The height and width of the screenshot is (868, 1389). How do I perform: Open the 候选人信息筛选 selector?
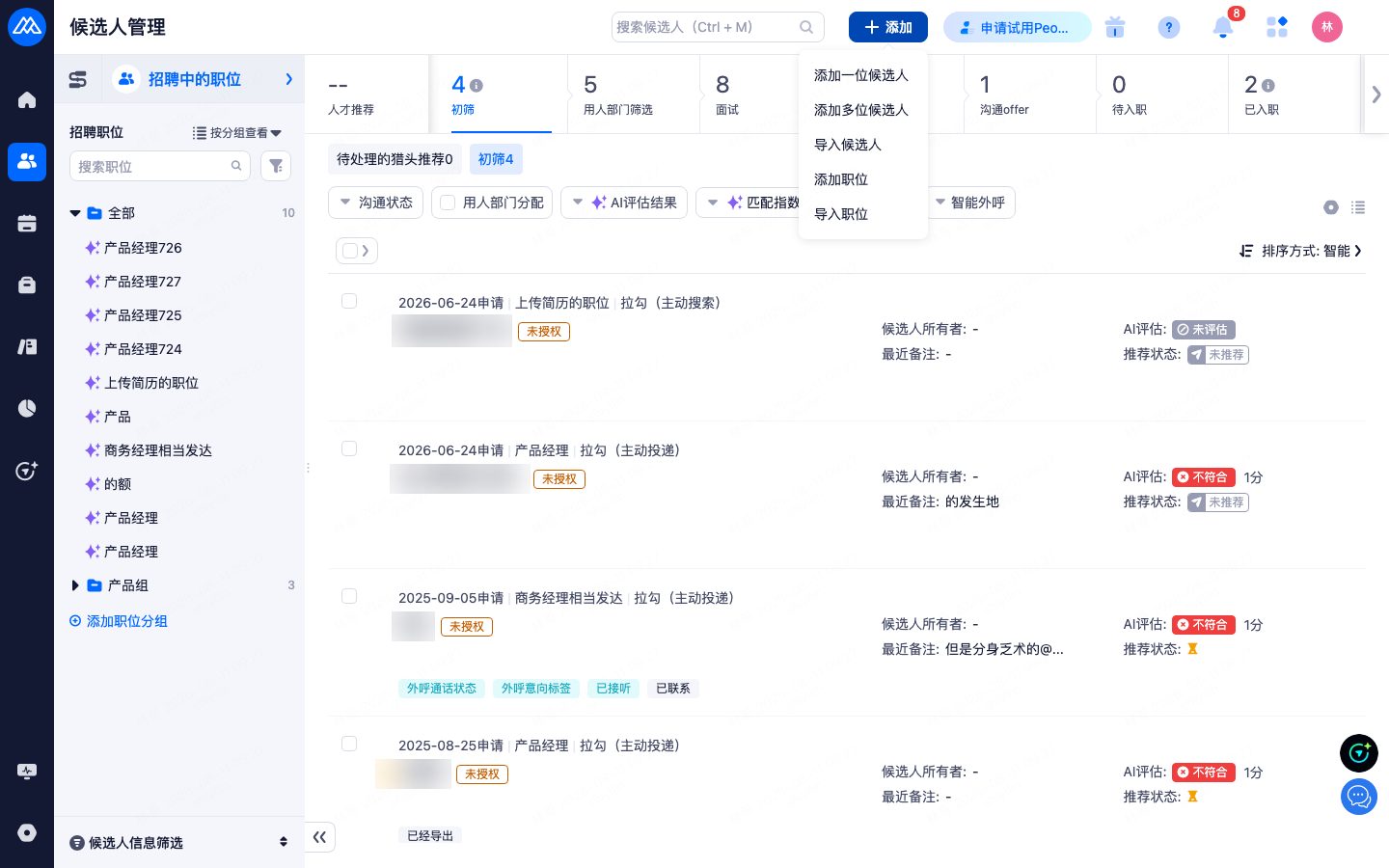179,842
